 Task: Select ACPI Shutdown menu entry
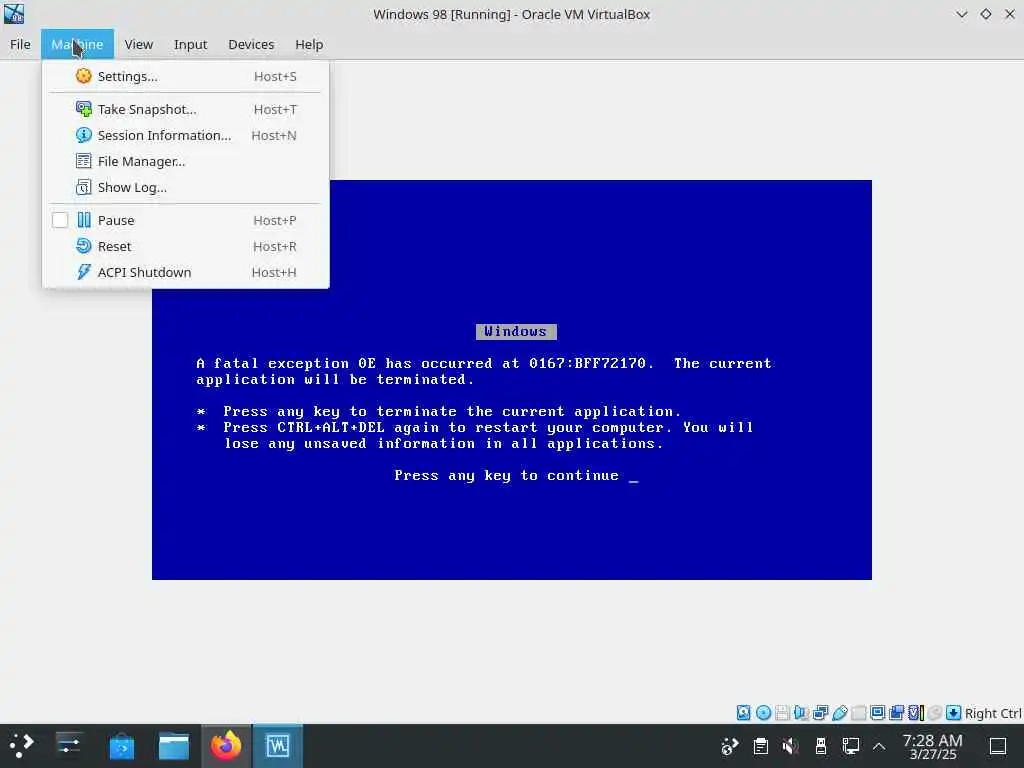pyautogui.click(x=185, y=272)
